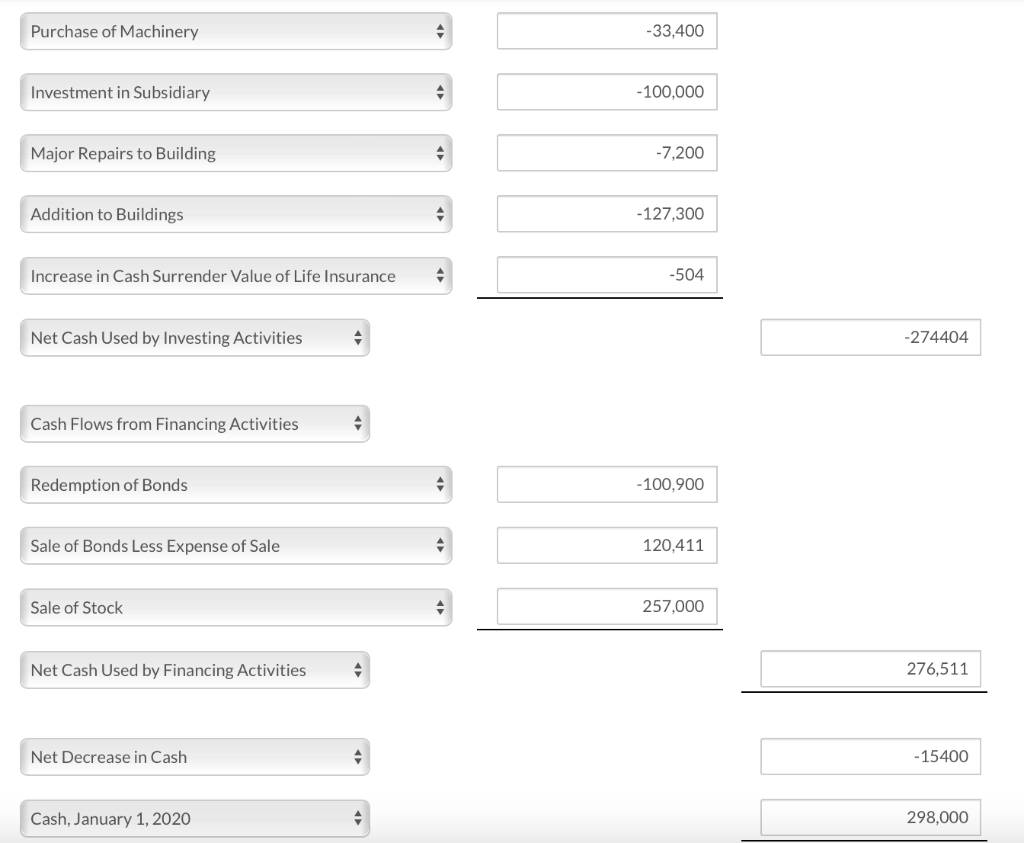Click the arrows beside Sale of Stock
The image size is (1024, 843).
(439, 606)
